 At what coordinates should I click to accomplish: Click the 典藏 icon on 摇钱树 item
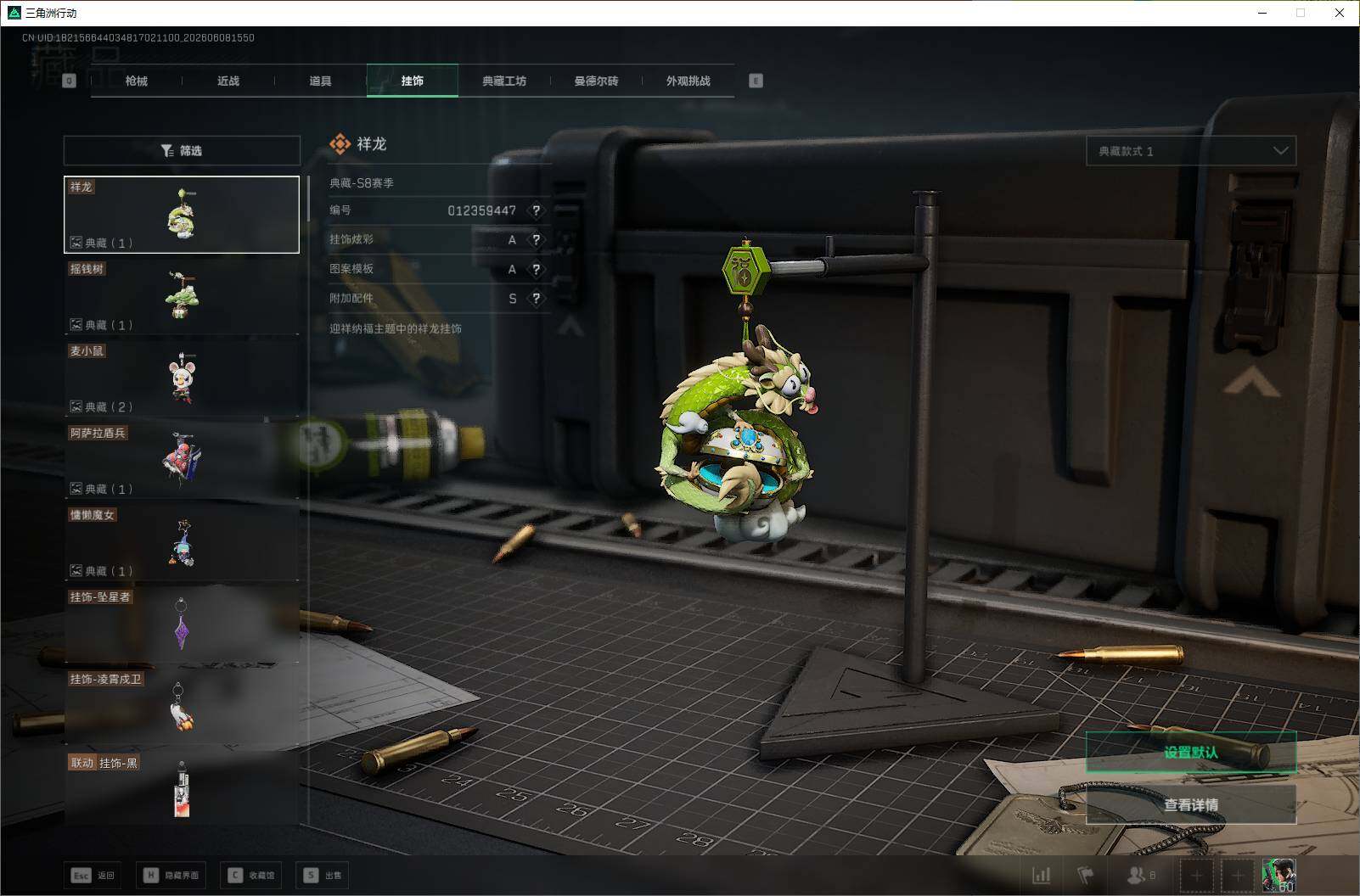pyautogui.click(x=76, y=325)
